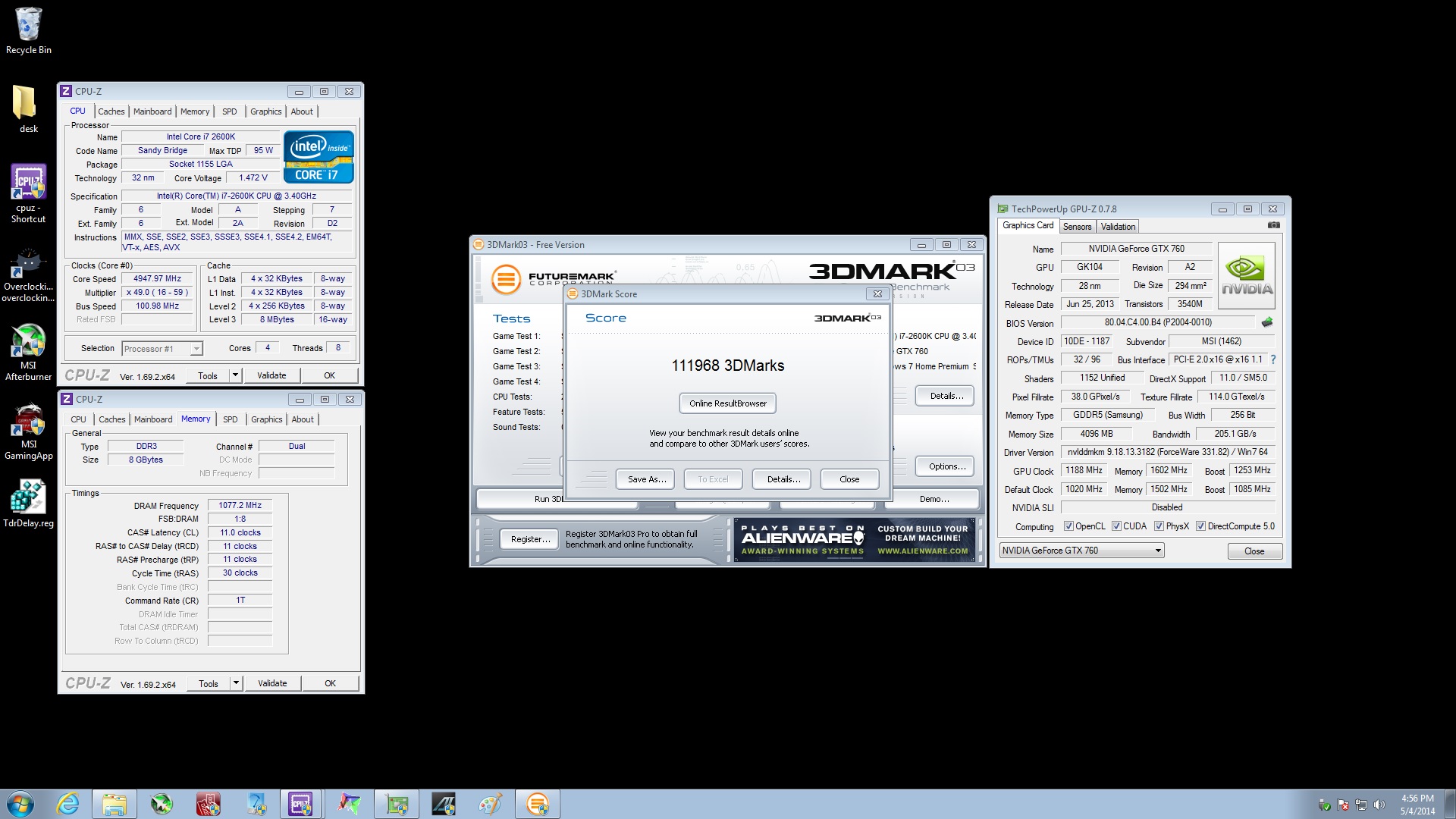Open the Action Center flag tray icon
Screen dimensions: 1456x819
click(1343, 805)
